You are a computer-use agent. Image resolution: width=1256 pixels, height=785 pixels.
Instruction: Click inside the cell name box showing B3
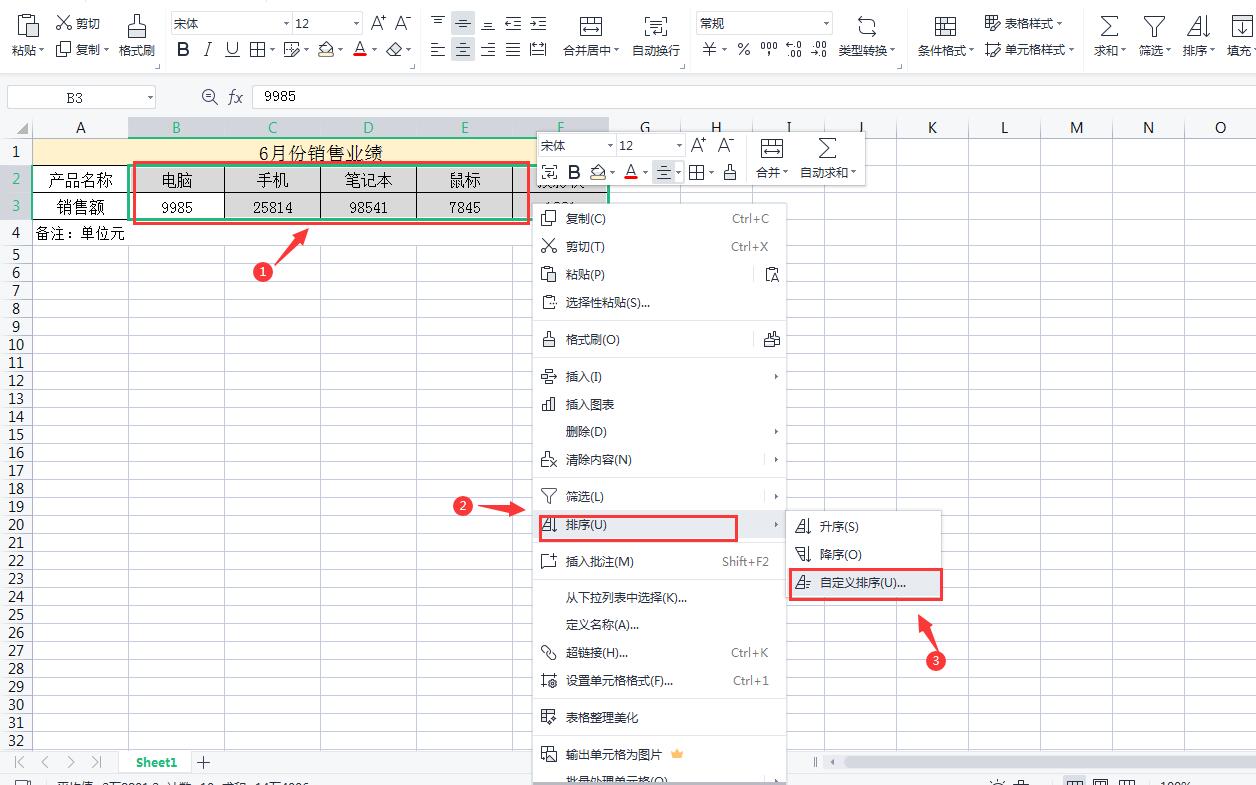(x=72, y=96)
